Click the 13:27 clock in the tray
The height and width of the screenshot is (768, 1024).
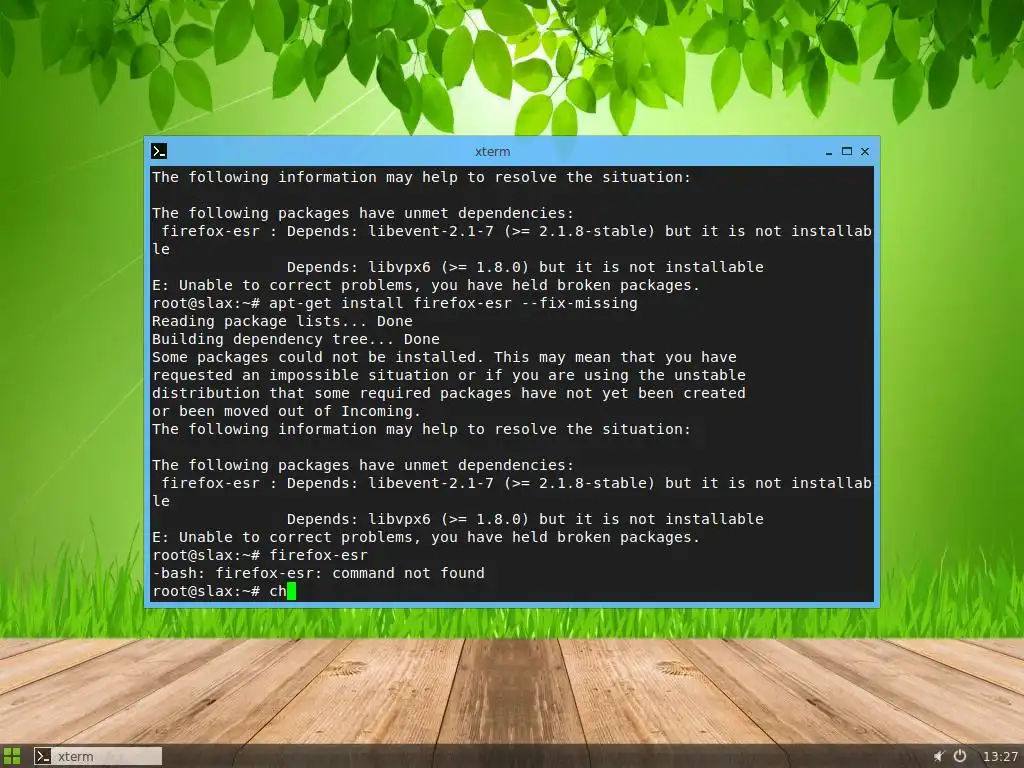(1000, 757)
